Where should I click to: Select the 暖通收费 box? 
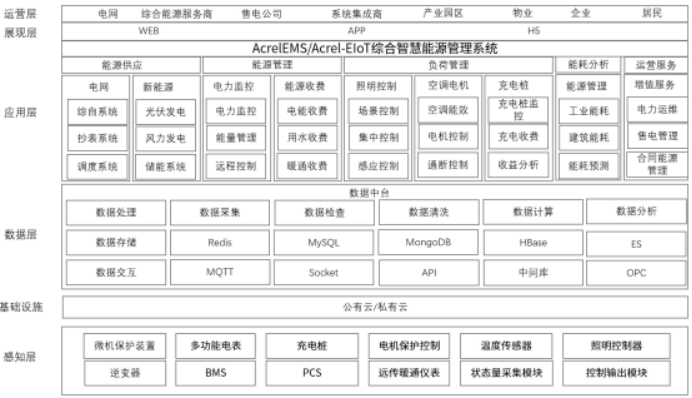(x=308, y=166)
